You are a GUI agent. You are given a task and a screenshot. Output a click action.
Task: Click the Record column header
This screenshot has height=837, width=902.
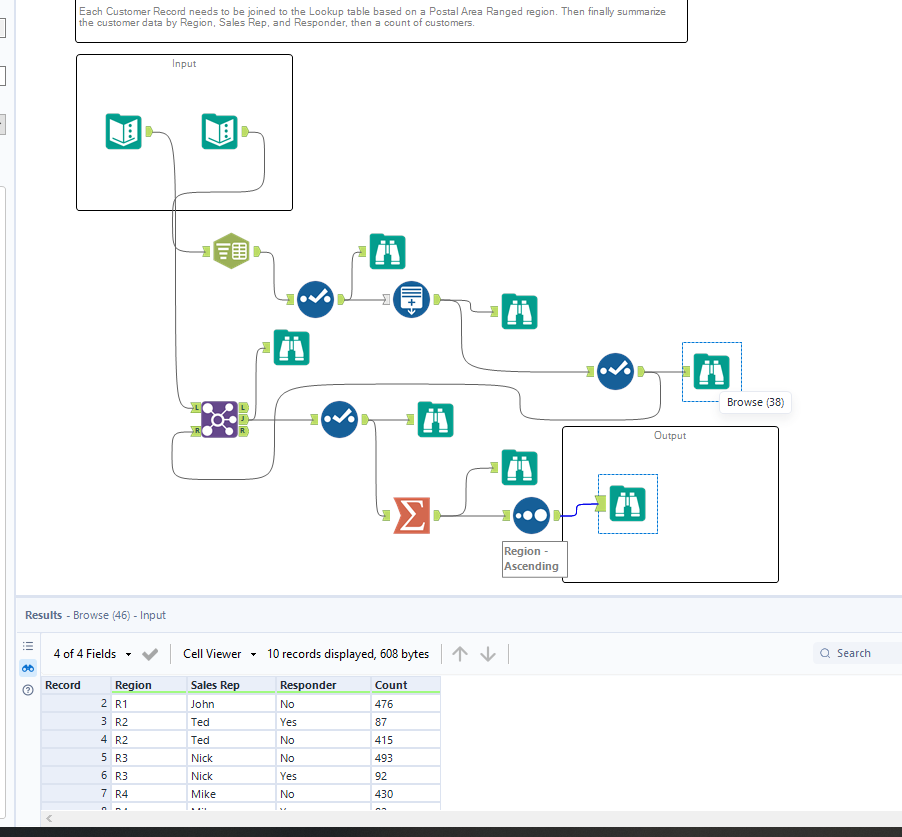coord(76,685)
